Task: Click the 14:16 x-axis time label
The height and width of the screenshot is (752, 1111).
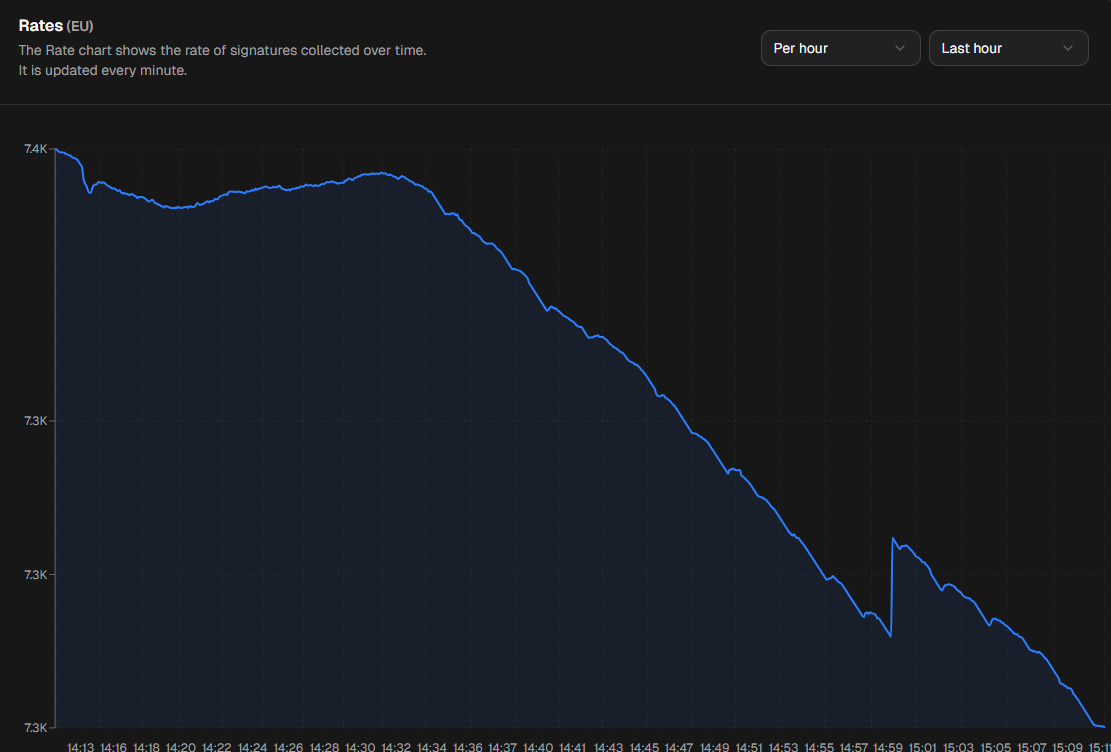Action: pos(113,747)
